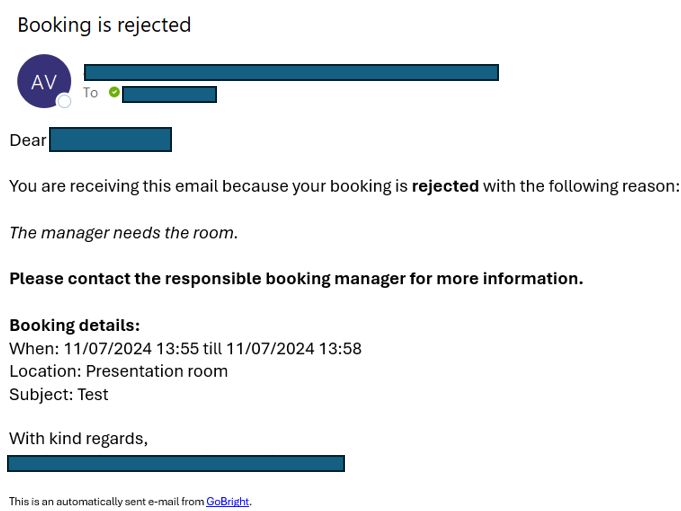Click the 'Please contact the responsible booking manager' line
The height and width of the screenshot is (511, 681).
click(x=296, y=279)
